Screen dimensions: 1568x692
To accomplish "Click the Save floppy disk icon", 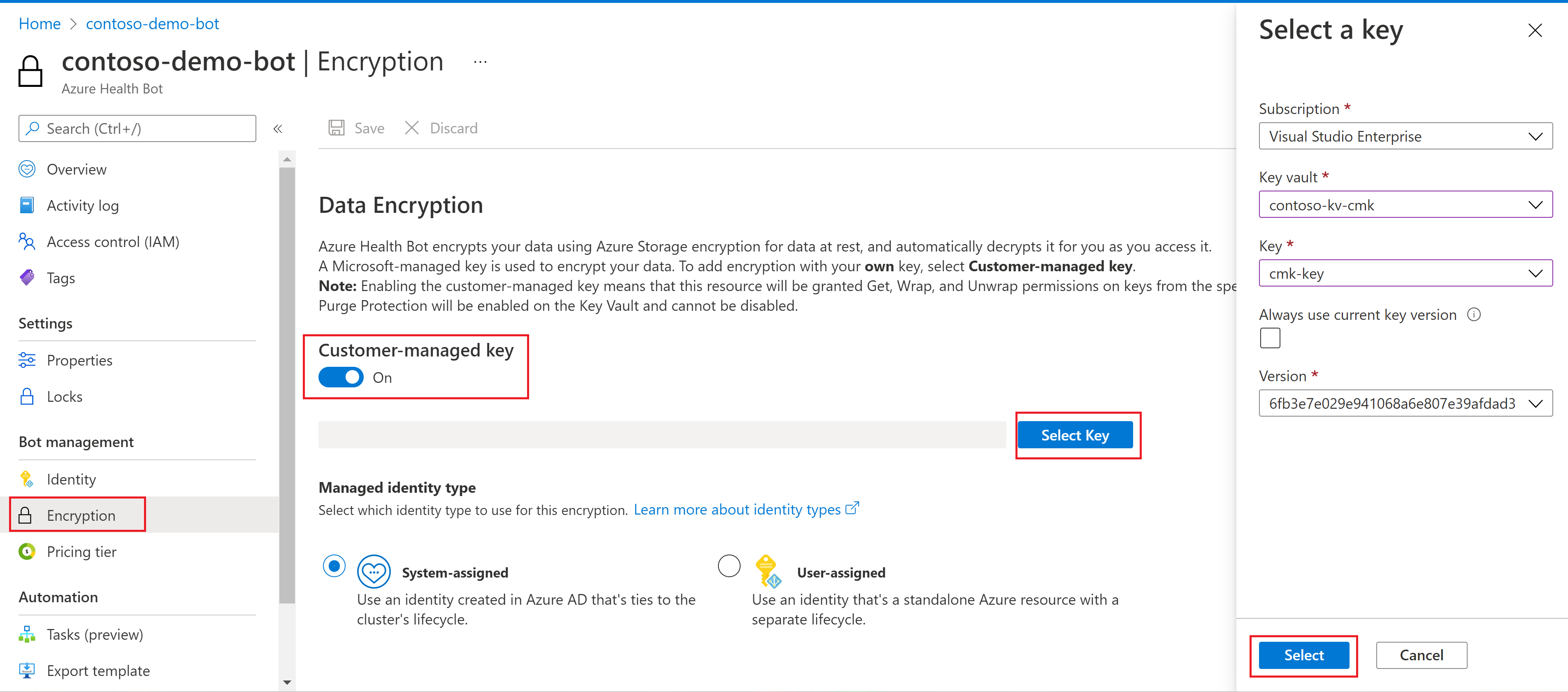I will pos(337,127).
